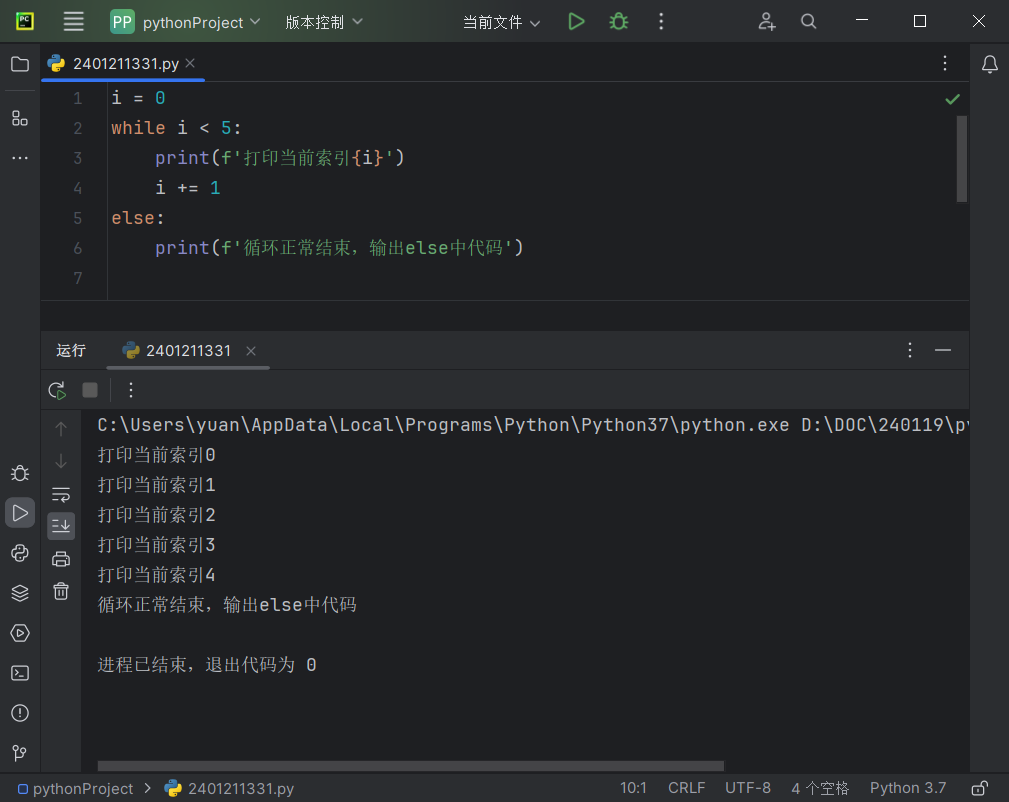1009x802 pixels.
Task: Show more tool windows ellipsis in left sidebar
Action: pos(20,158)
